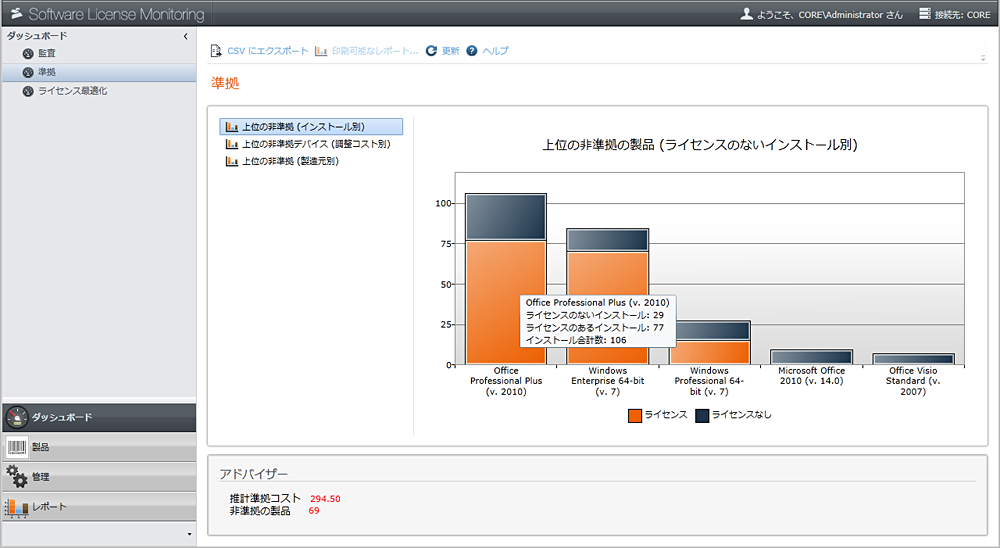
Task: Click the gears icon for 管理
Action: point(17,477)
